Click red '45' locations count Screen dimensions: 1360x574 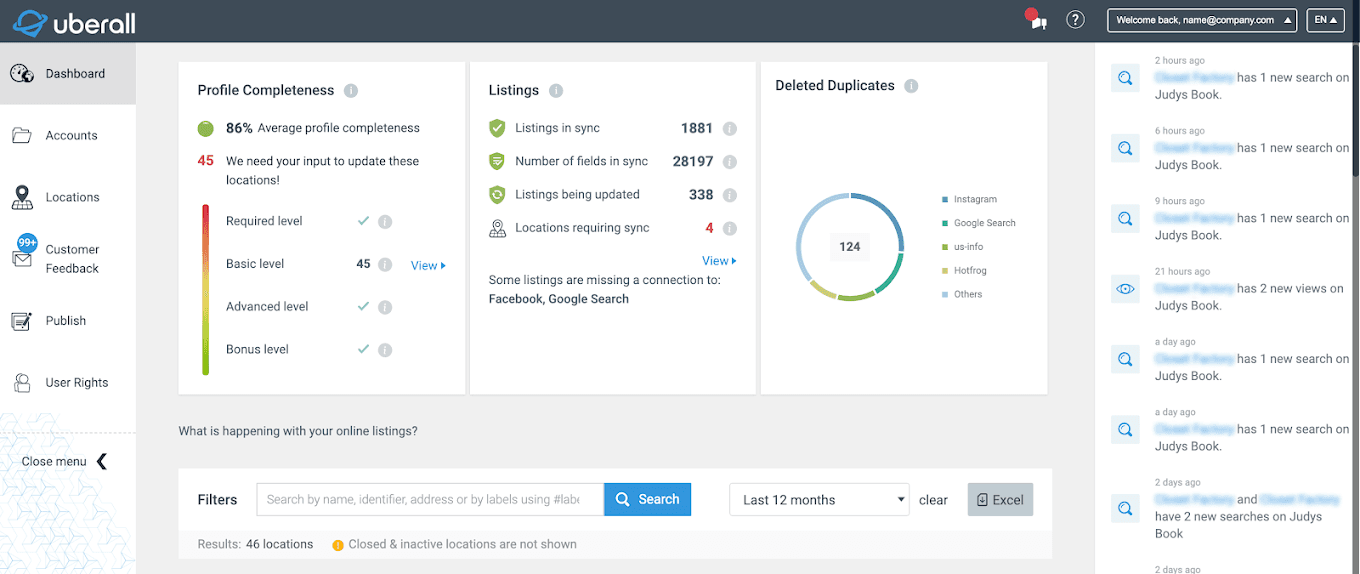point(206,160)
